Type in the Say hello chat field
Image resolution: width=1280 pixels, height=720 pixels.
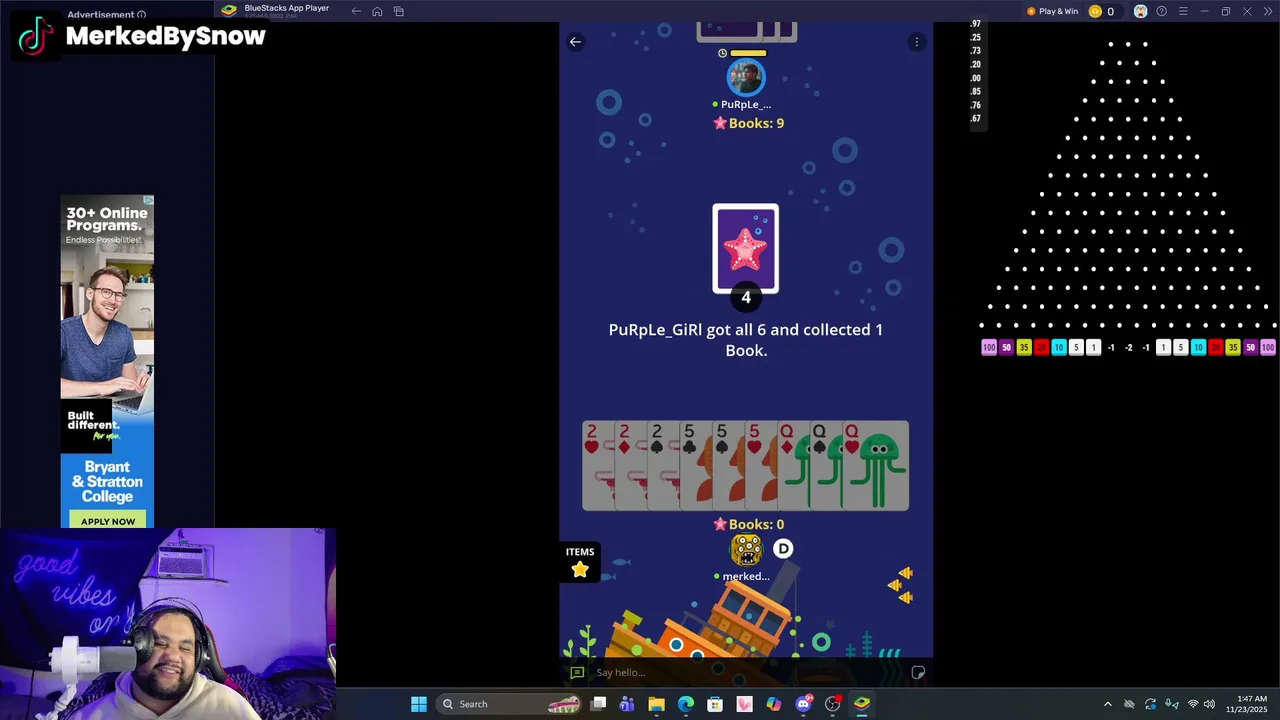(746, 673)
